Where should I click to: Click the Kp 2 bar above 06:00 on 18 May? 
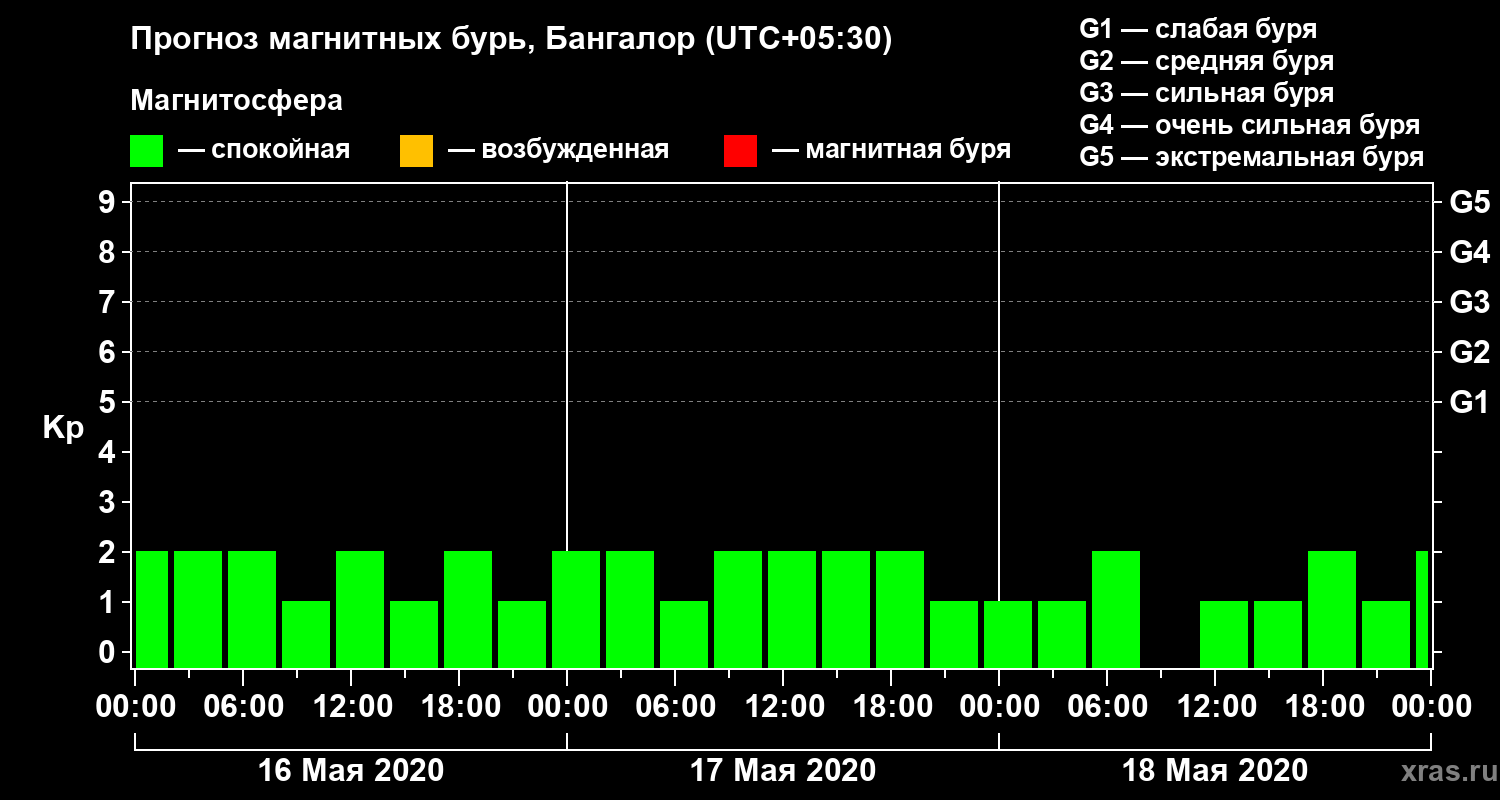[x=1116, y=609]
